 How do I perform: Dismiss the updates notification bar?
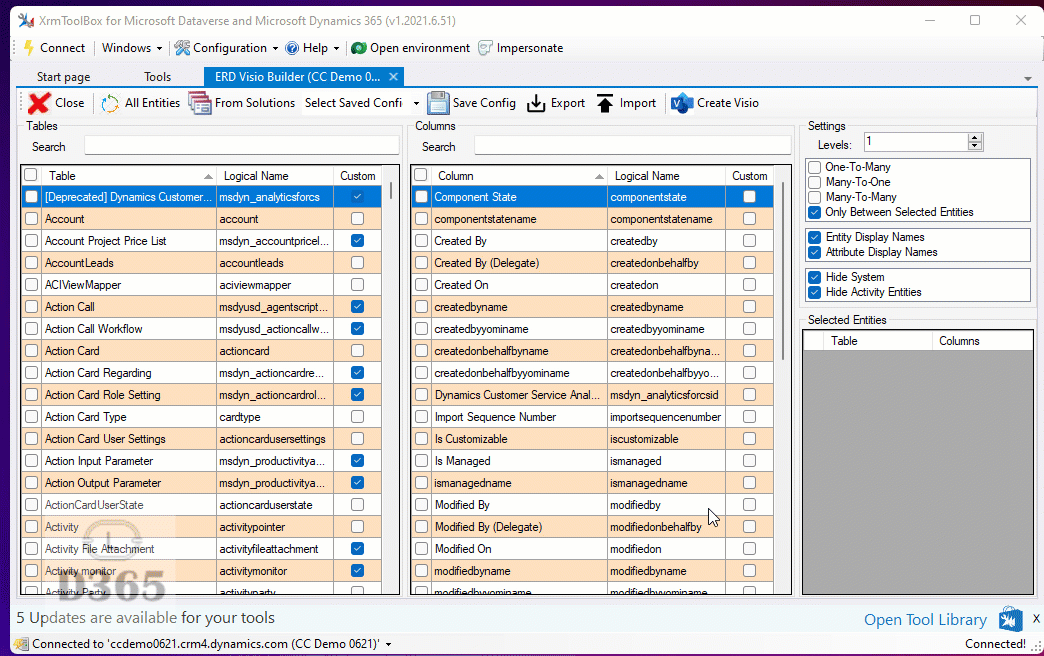click(1036, 619)
